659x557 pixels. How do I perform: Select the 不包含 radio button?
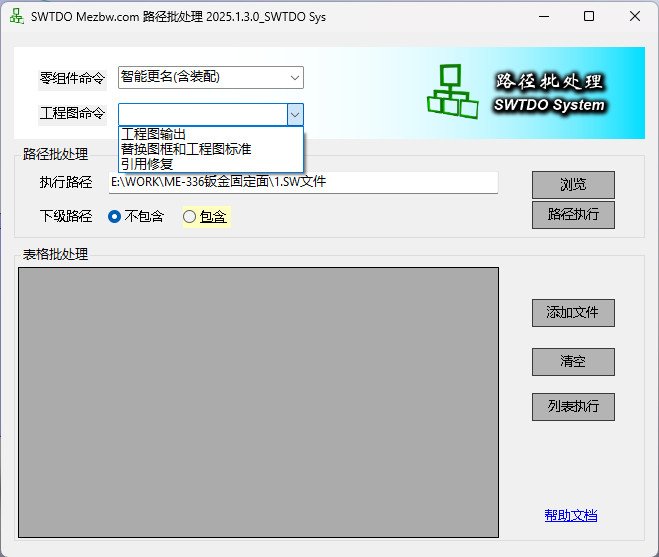coord(115,216)
